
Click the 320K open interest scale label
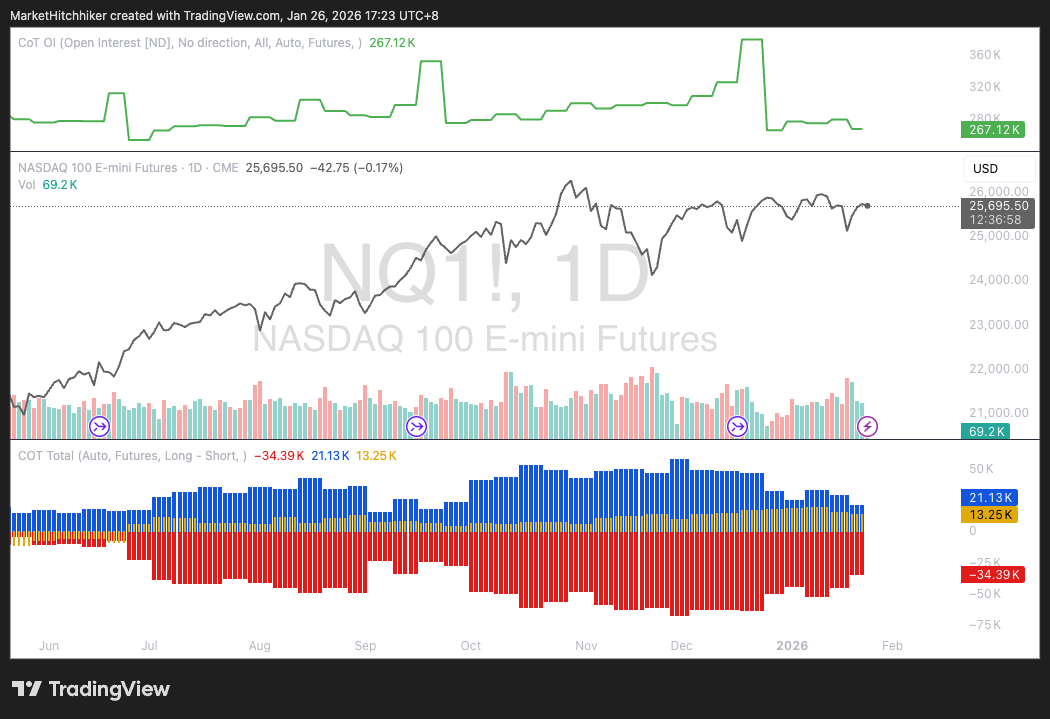(985, 87)
